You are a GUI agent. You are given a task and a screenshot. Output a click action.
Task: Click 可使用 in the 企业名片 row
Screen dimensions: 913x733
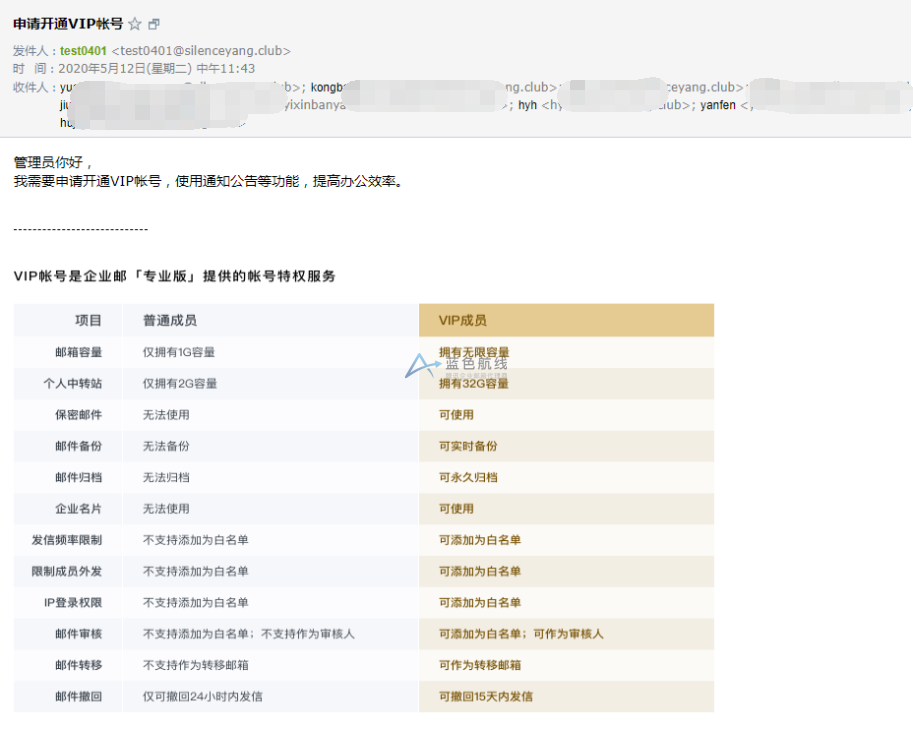coord(456,509)
